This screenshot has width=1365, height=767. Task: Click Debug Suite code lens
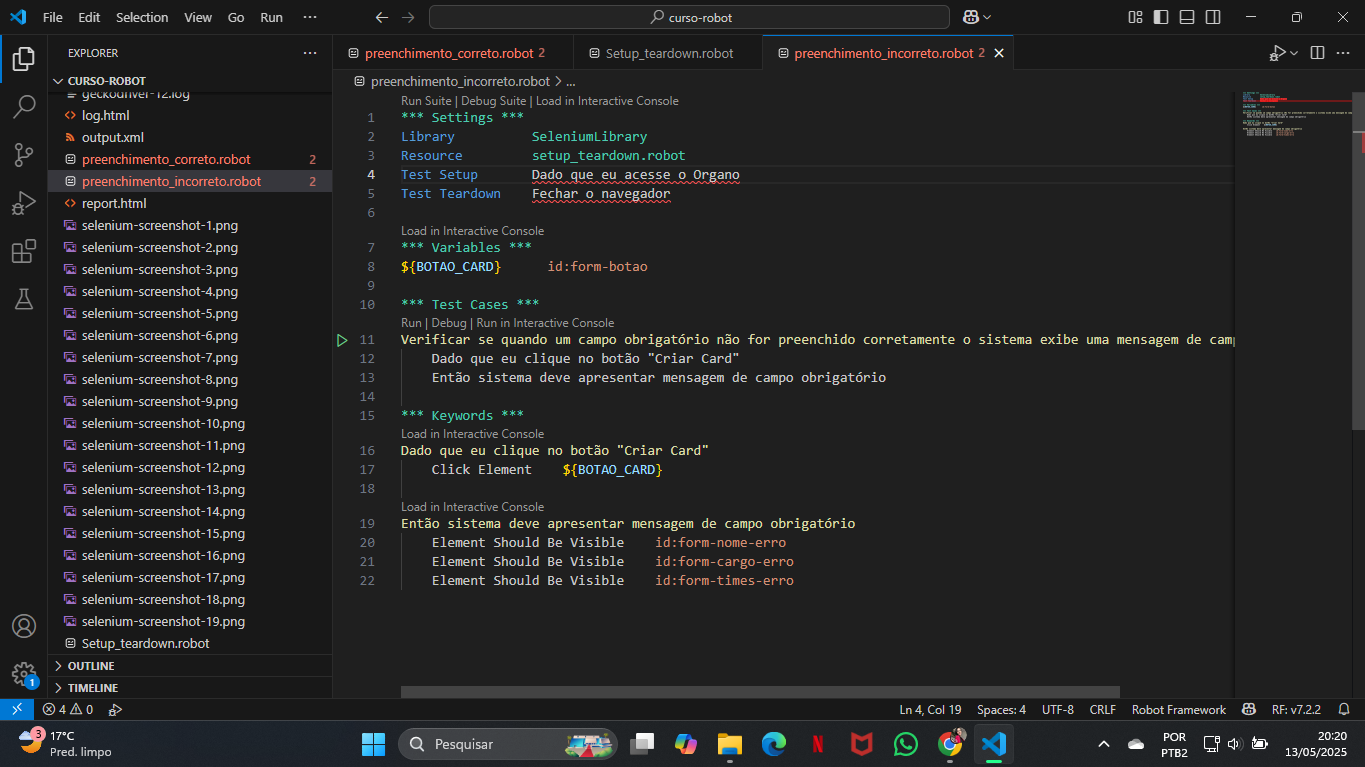pos(493,101)
